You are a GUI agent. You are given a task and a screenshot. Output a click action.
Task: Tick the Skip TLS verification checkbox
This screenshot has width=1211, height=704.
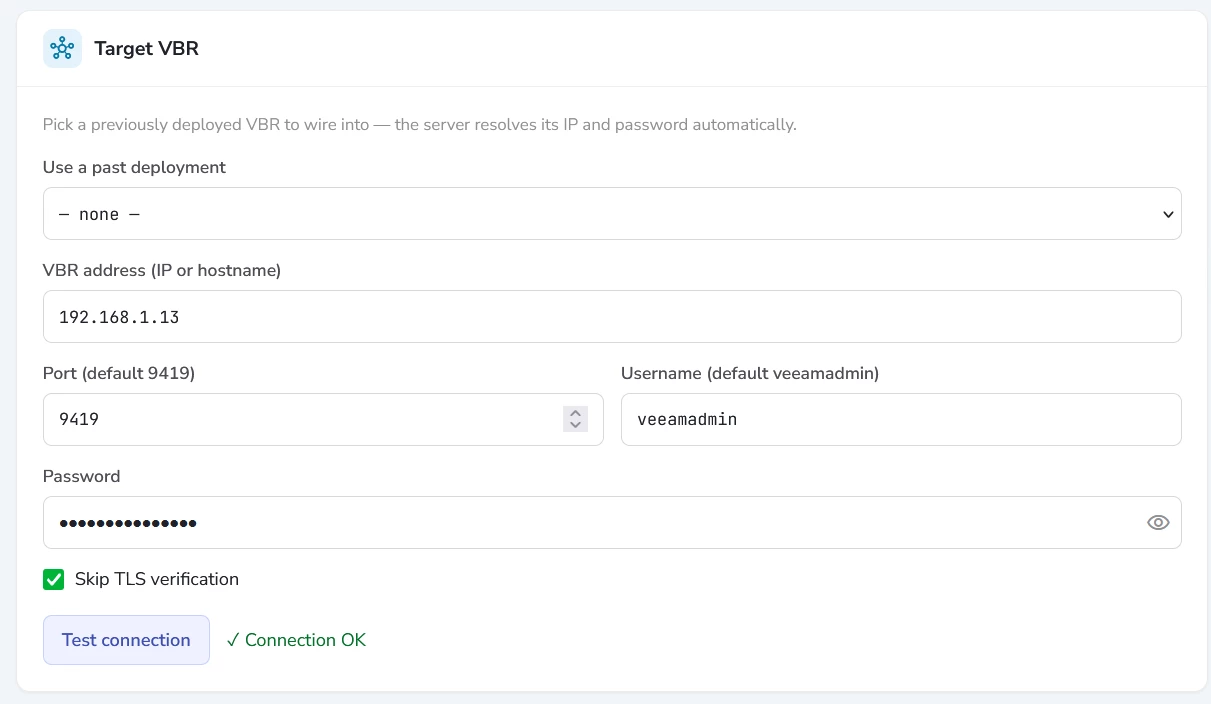[54, 579]
